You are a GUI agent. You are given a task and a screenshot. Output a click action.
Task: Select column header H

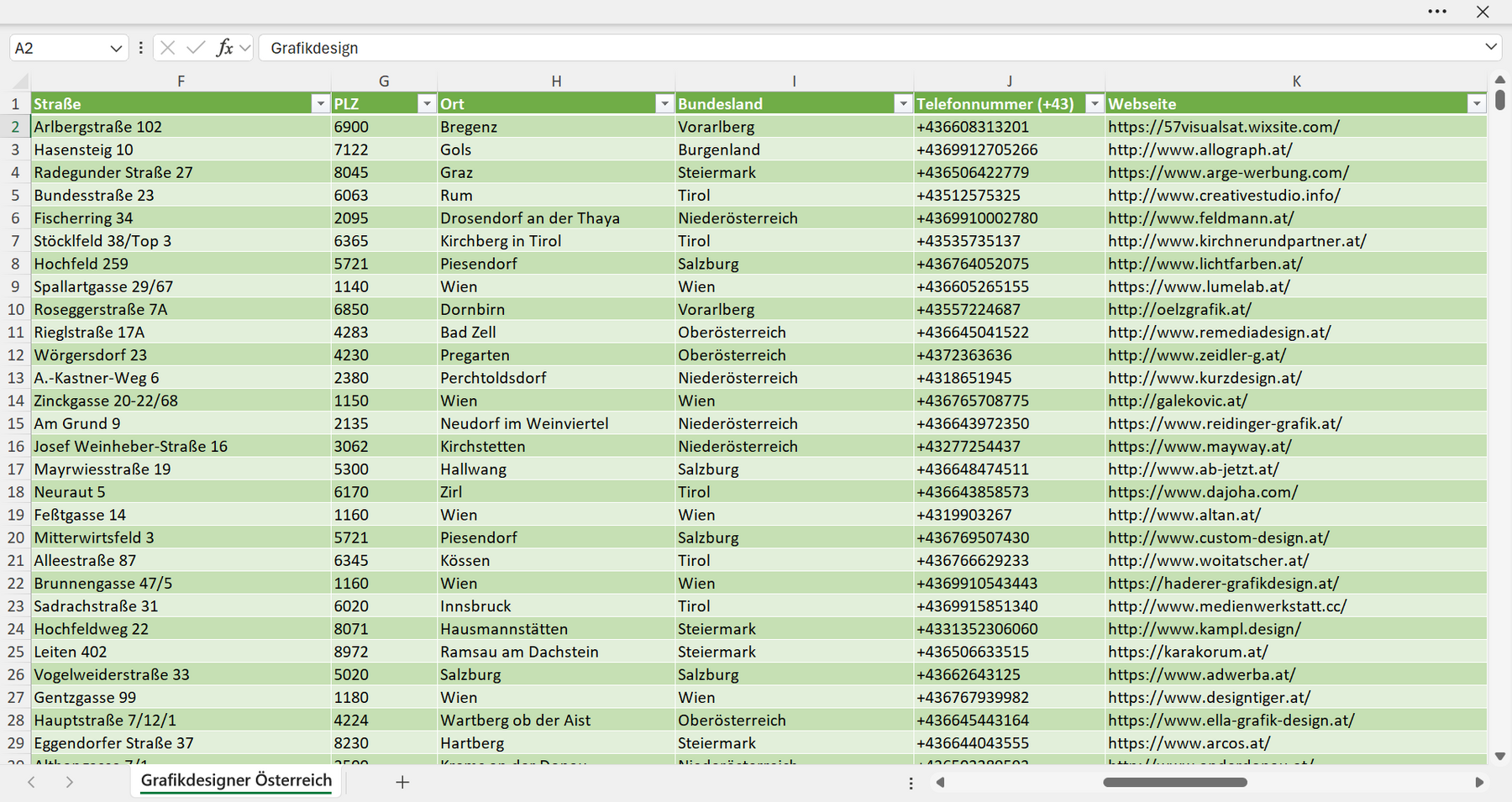[556, 81]
